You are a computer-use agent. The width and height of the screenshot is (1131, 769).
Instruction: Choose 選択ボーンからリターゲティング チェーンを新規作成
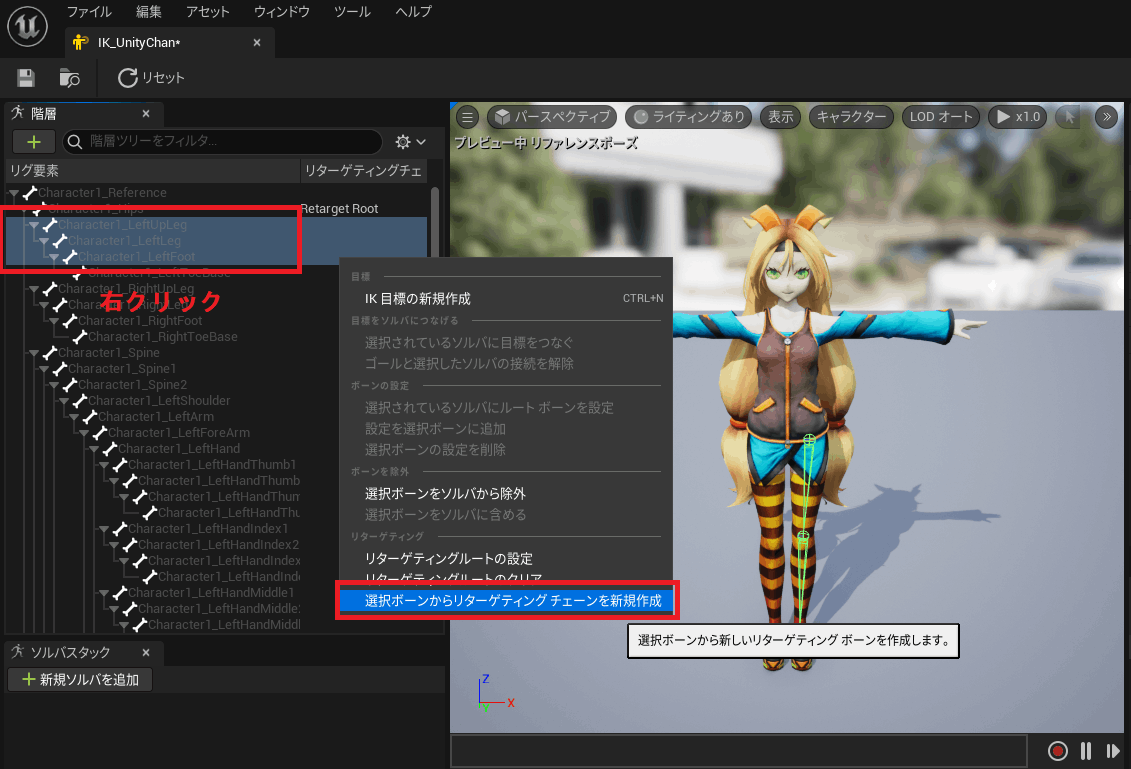(507, 601)
